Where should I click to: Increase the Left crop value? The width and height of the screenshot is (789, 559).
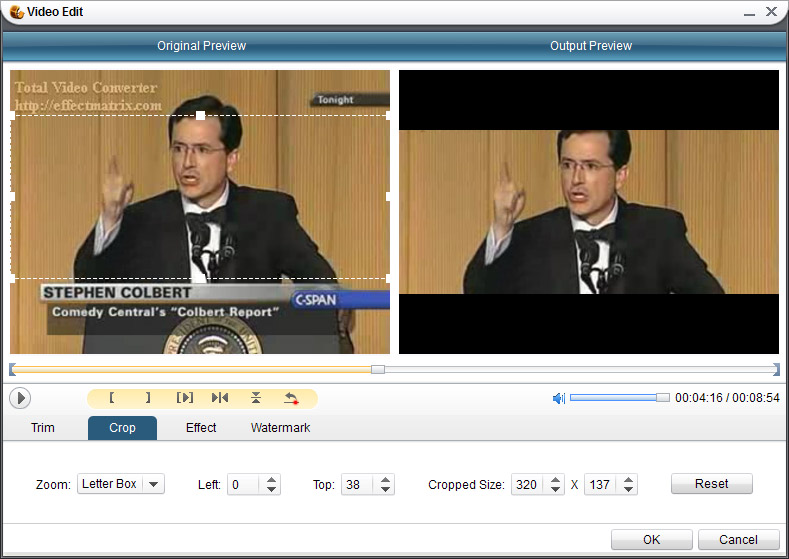(x=271, y=480)
